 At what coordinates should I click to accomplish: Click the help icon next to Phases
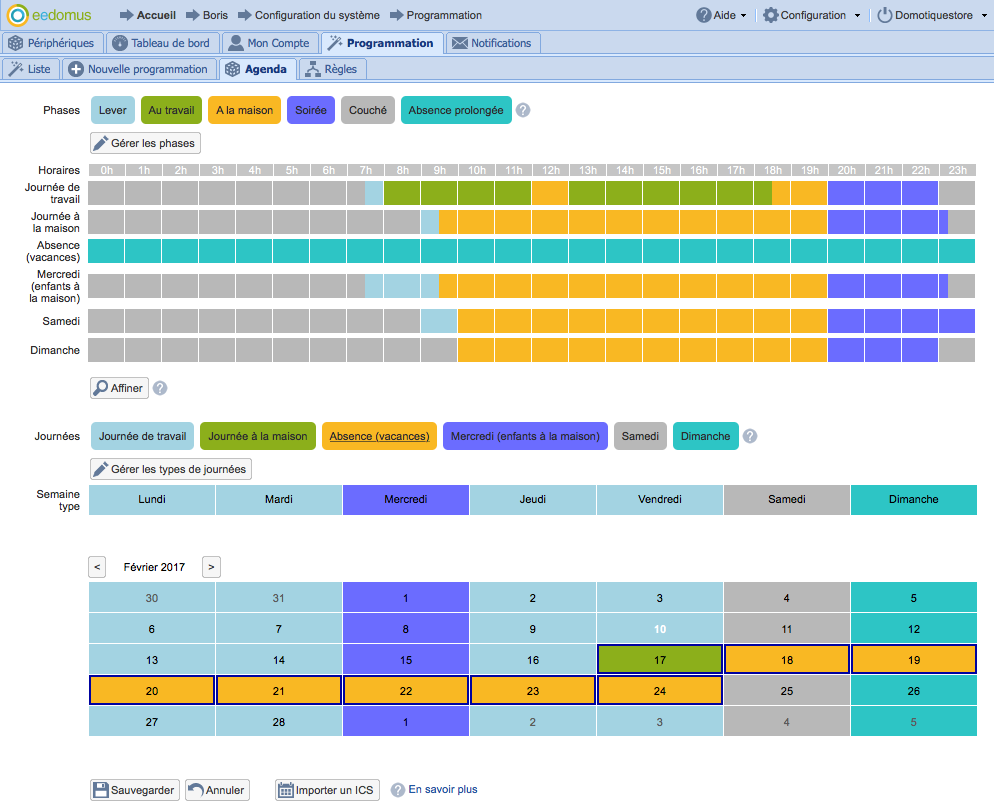[x=523, y=110]
